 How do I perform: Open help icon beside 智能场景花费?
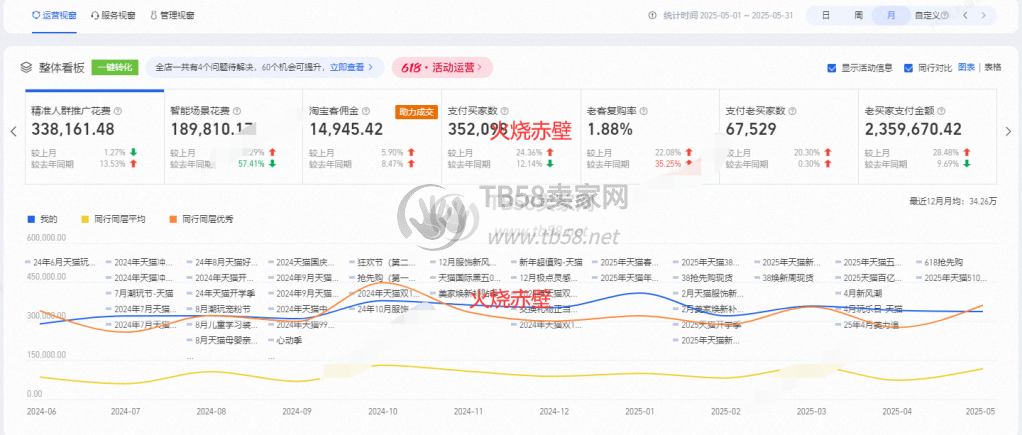(237, 112)
